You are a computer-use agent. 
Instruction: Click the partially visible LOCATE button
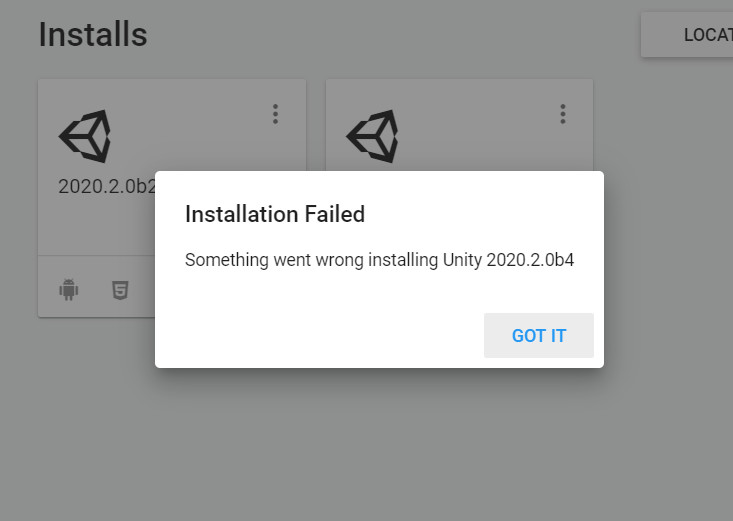687,35
